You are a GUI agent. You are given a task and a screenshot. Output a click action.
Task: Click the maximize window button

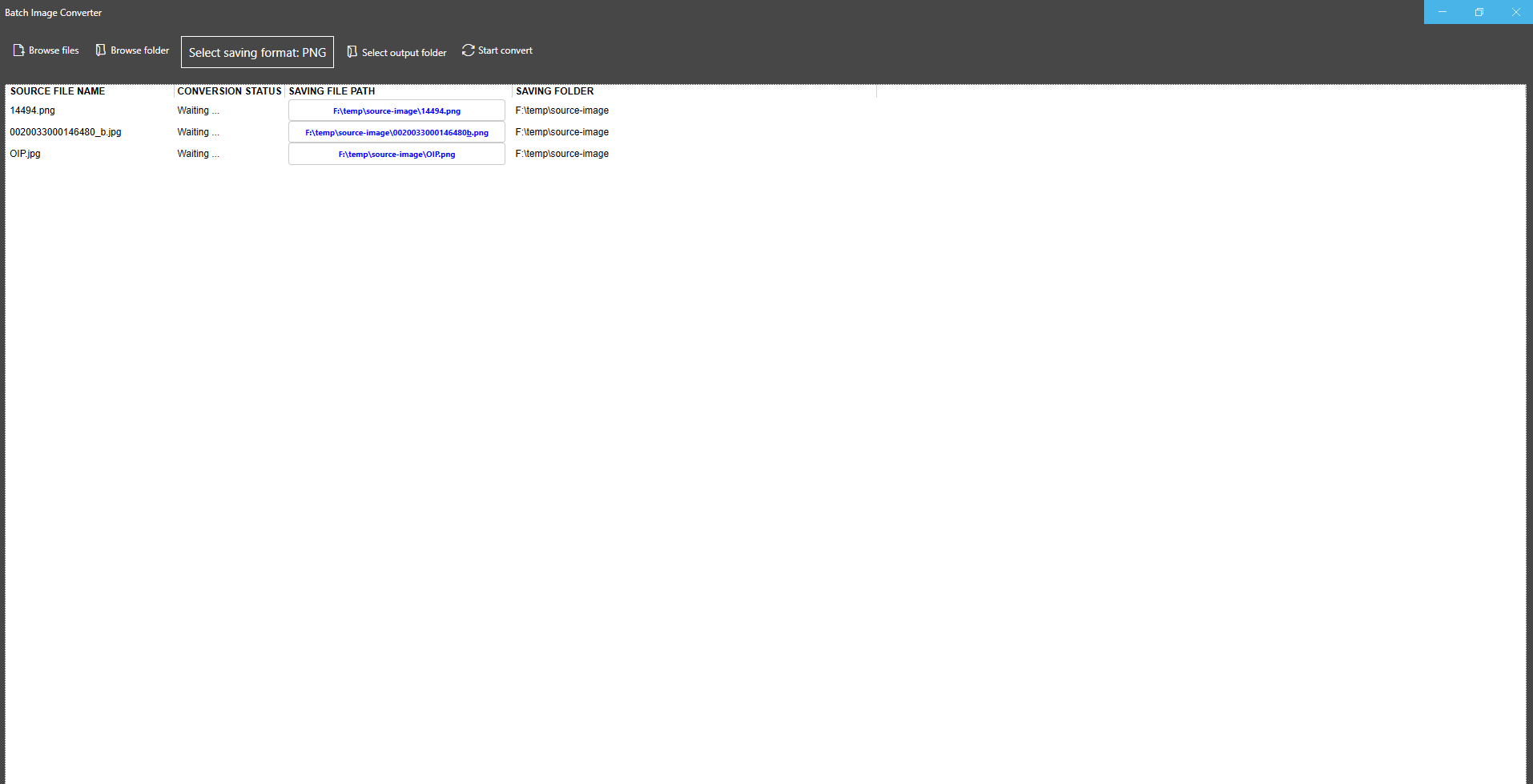[1479, 12]
